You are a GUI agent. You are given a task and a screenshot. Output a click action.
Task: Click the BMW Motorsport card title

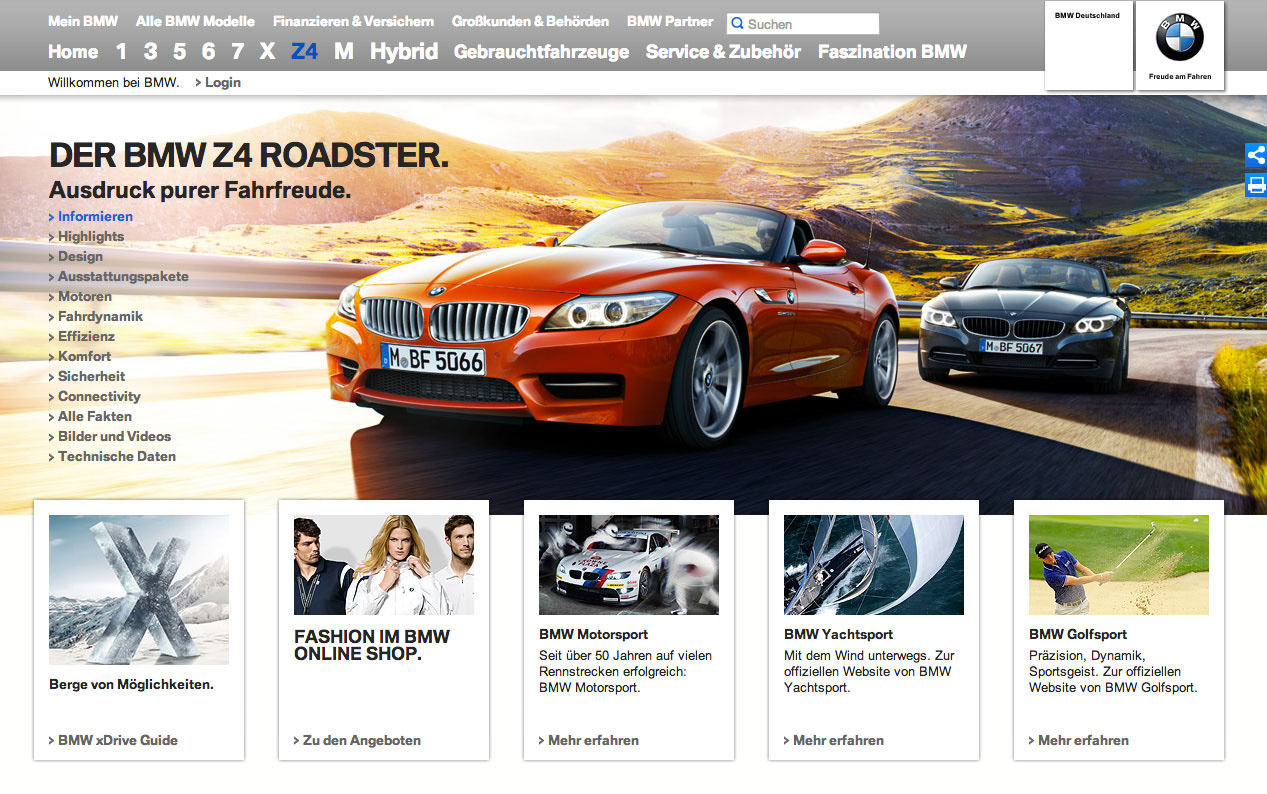click(594, 634)
